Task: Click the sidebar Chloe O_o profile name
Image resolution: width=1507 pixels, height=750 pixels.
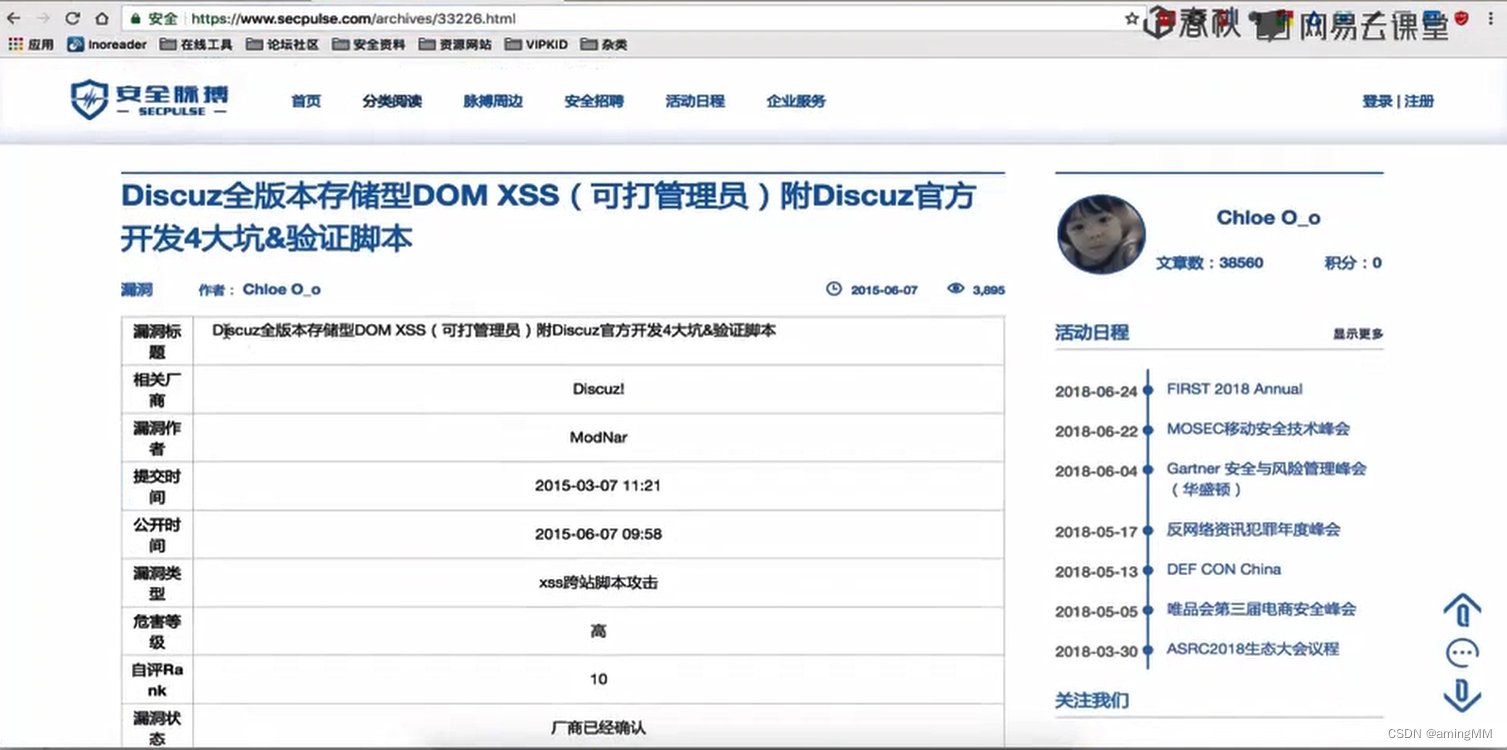Action: [1268, 217]
